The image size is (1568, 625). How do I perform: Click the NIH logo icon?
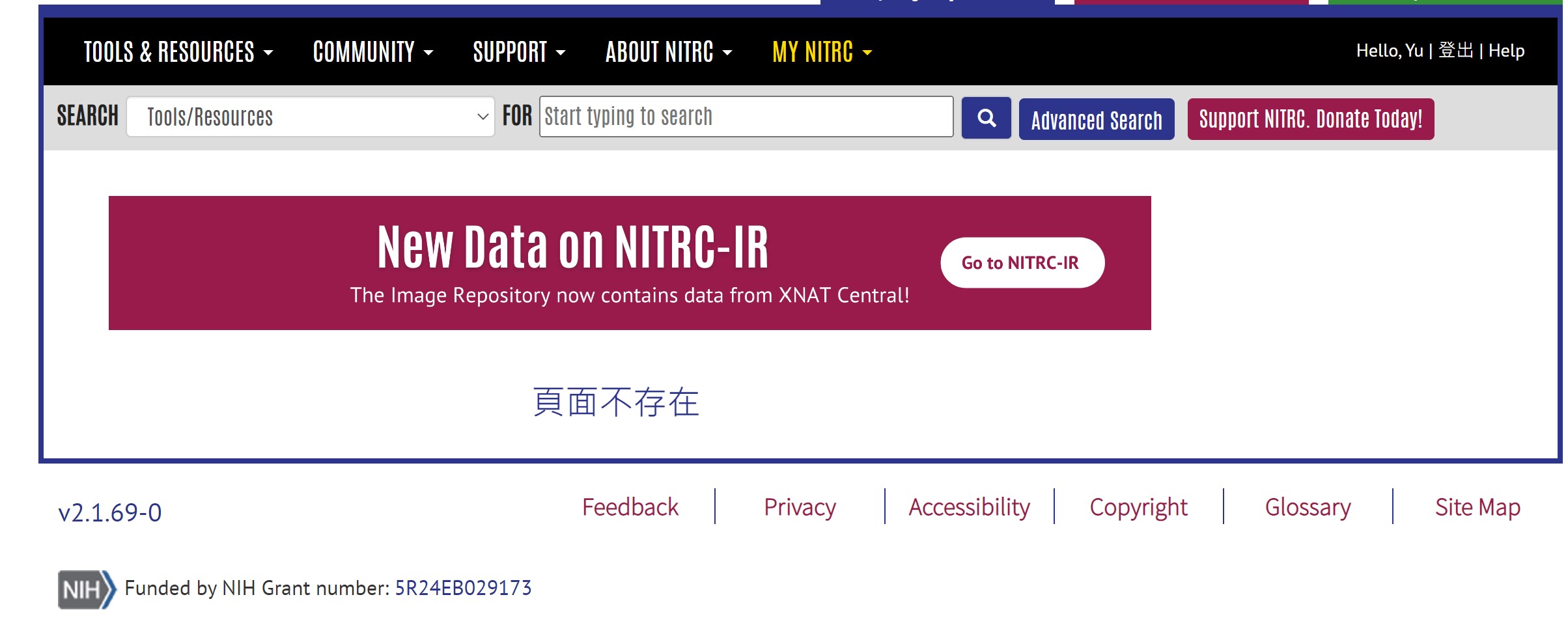(87, 589)
